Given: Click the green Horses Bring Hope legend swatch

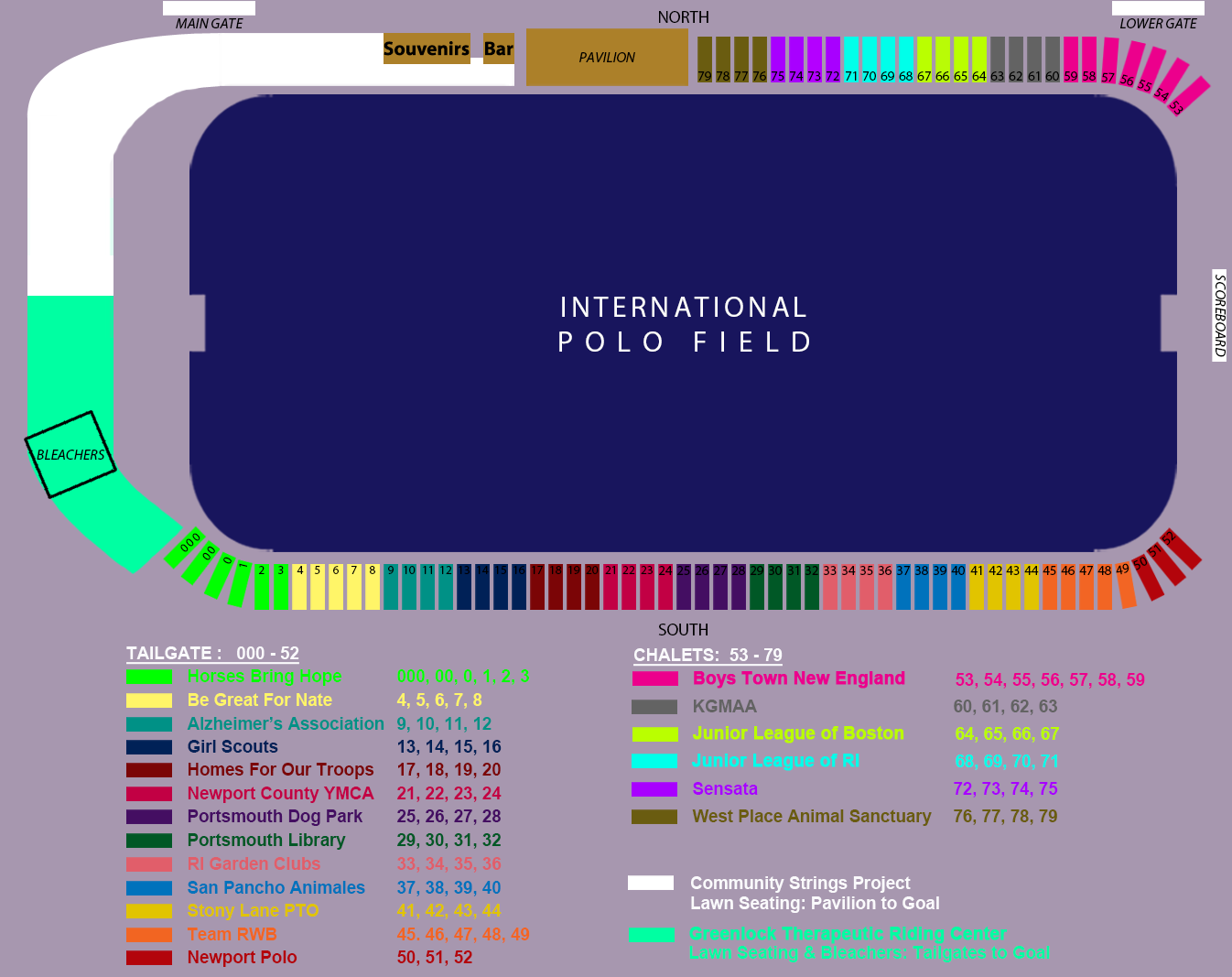Looking at the screenshot, I should (x=149, y=678).
